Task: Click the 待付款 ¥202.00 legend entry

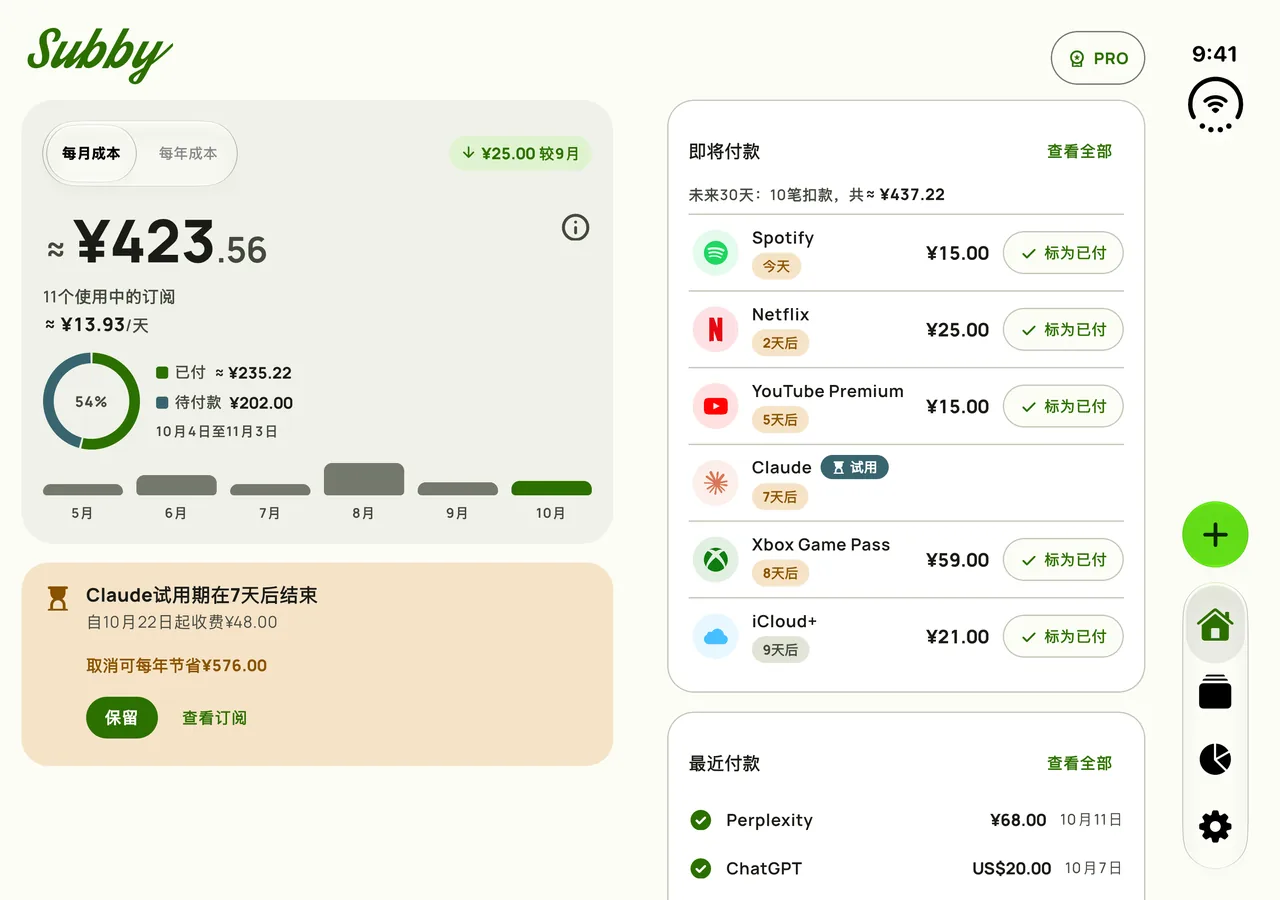Action: (x=225, y=403)
